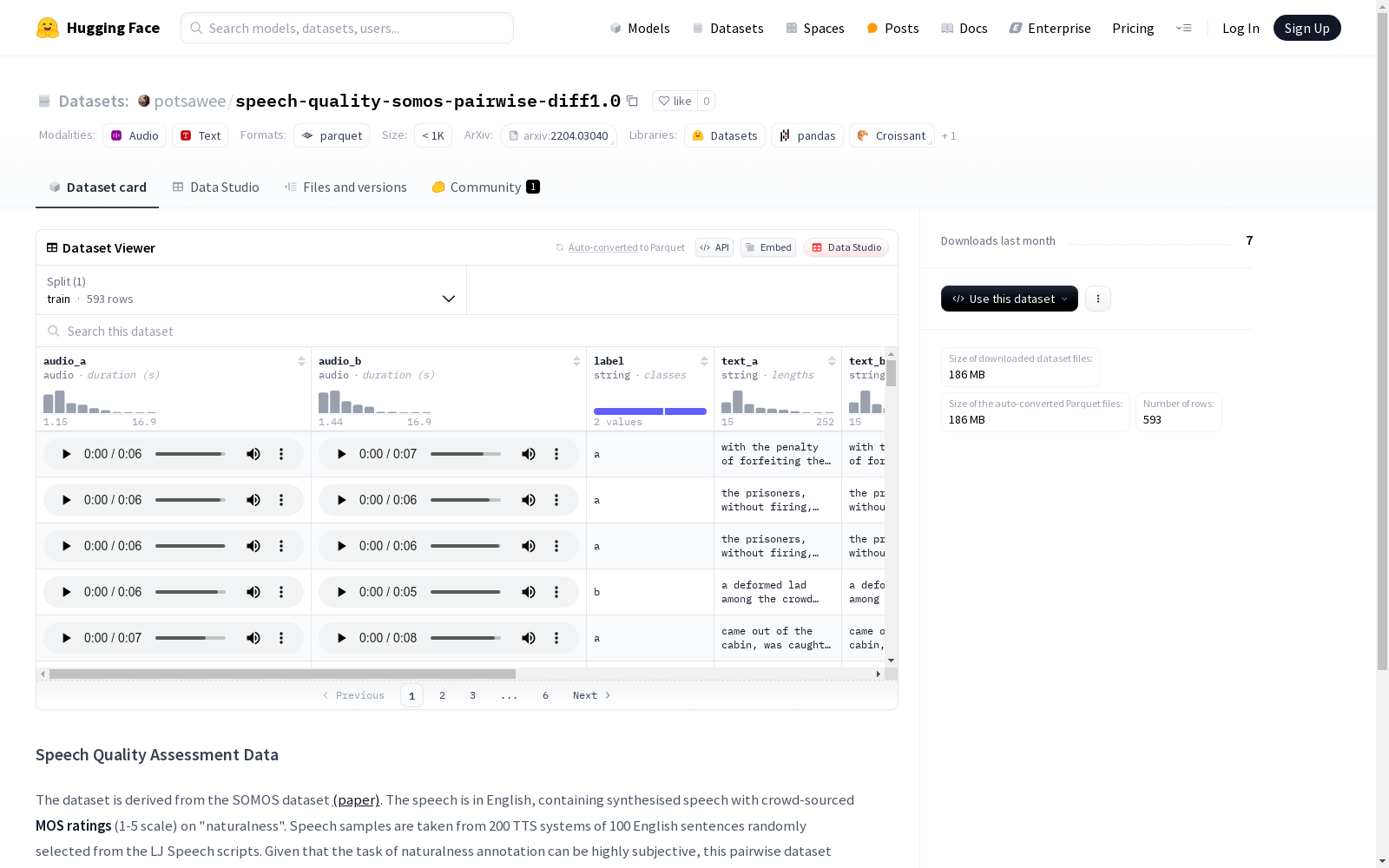Switch to the Dataset card tab
1389x868 pixels.
click(97, 187)
